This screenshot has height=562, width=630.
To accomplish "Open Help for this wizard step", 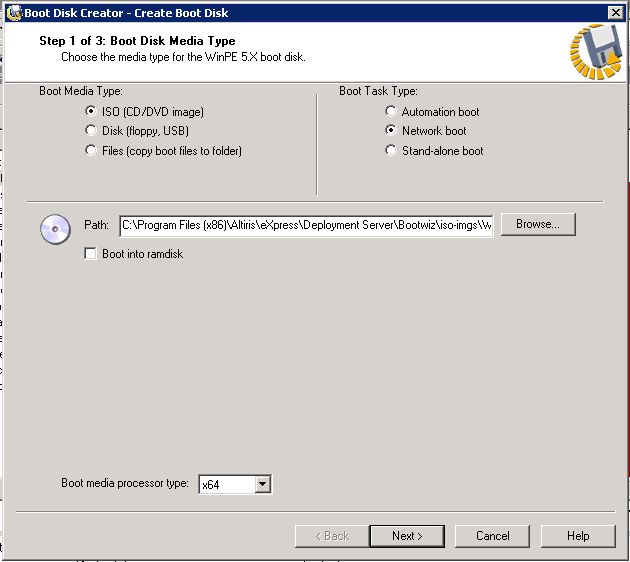I will tap(578, 536).
